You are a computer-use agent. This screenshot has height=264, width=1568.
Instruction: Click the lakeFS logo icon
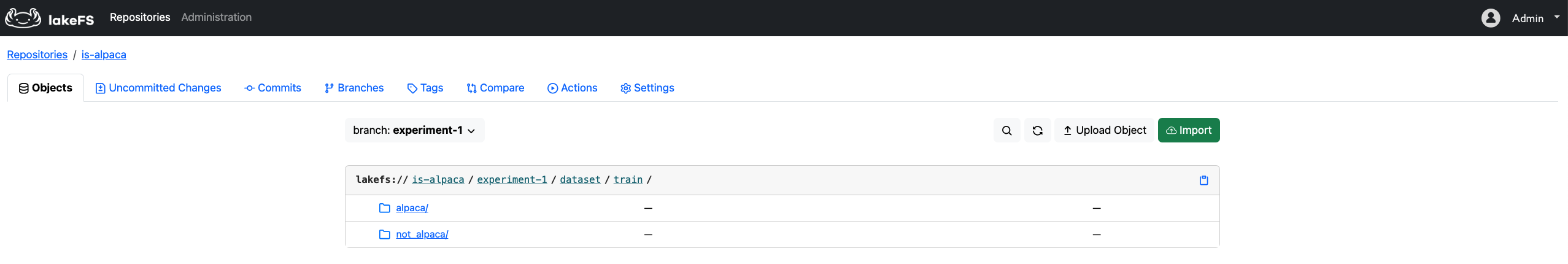pyautogui.click(x=23, y=18)
